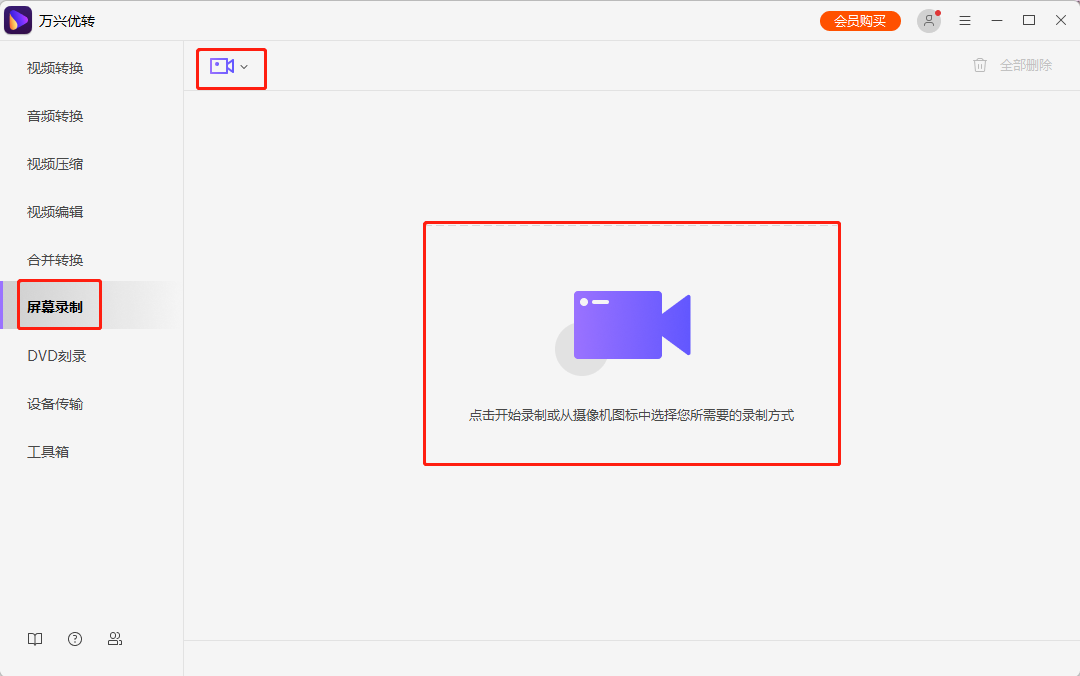This screenshot has width=1080, height=676.
Task: Switch to 音频转换 tab
Action: point(55,116)
